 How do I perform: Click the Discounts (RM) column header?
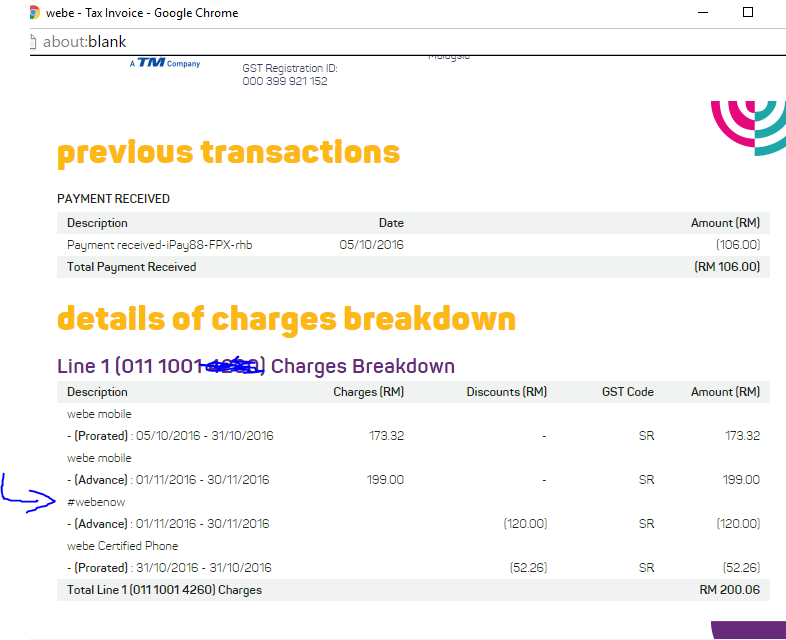[506, 392]
